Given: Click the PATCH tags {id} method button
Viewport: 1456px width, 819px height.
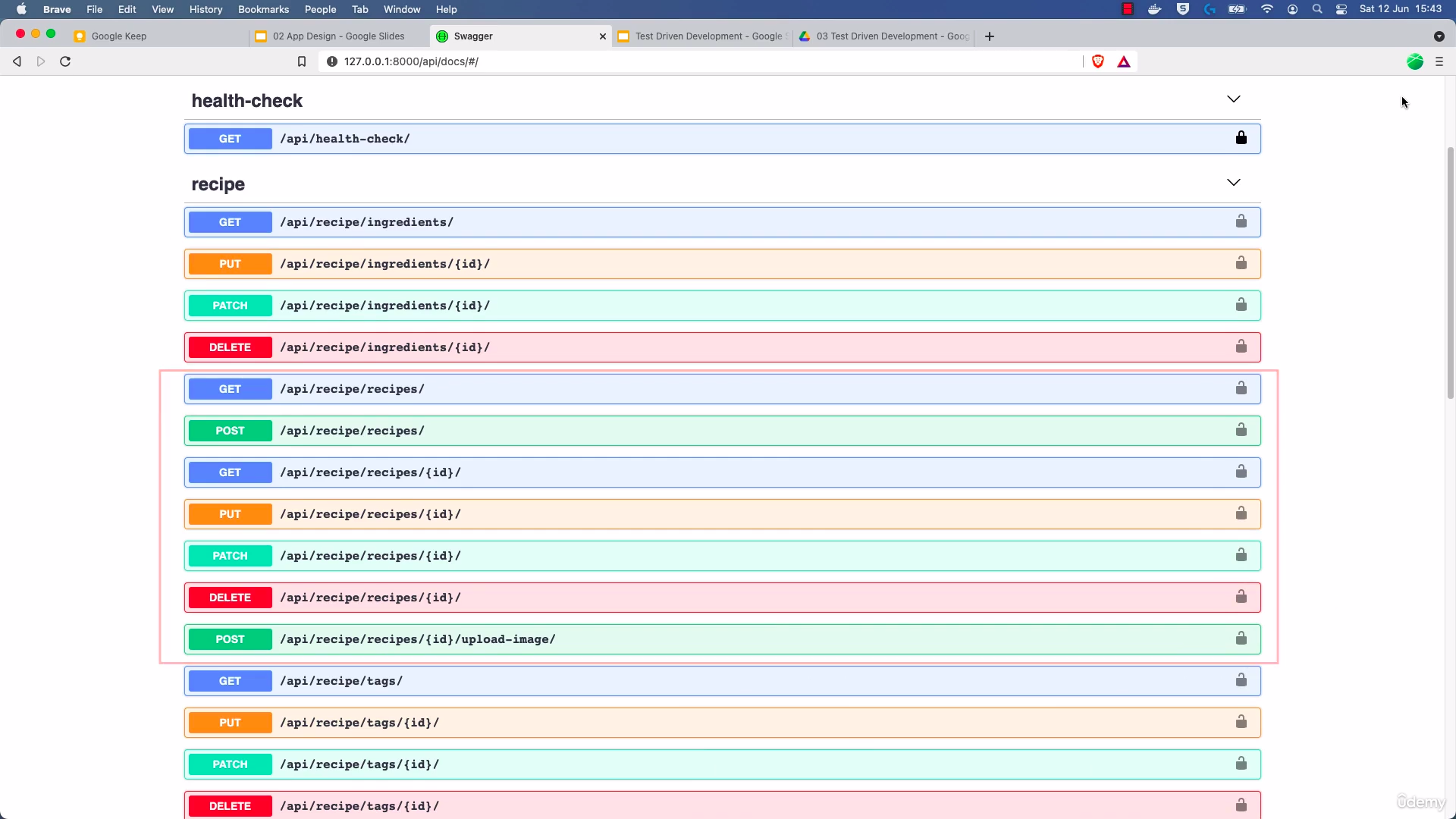Looking at the screenshot, I should (x=230, y=764).
